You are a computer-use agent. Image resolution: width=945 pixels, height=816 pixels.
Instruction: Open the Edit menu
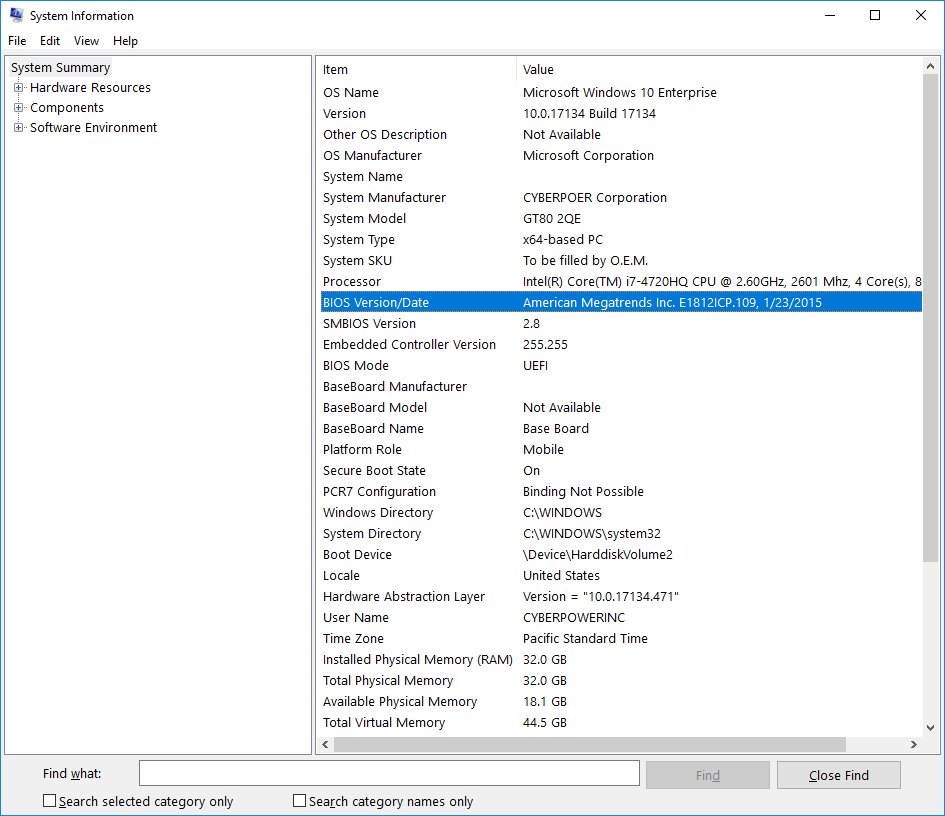pyautogui.click(x=49, y=41)
